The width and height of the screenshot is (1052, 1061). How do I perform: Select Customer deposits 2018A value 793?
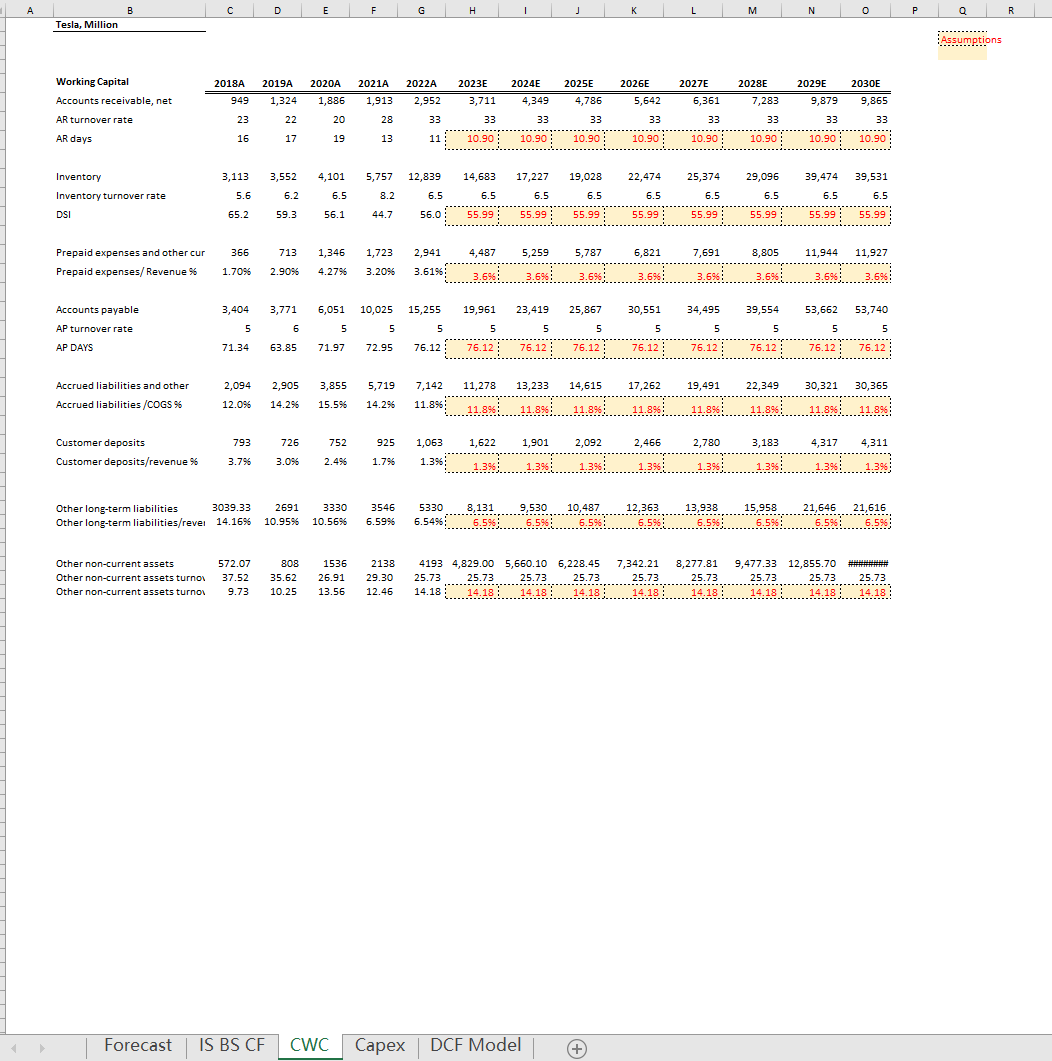coord(229,443)
